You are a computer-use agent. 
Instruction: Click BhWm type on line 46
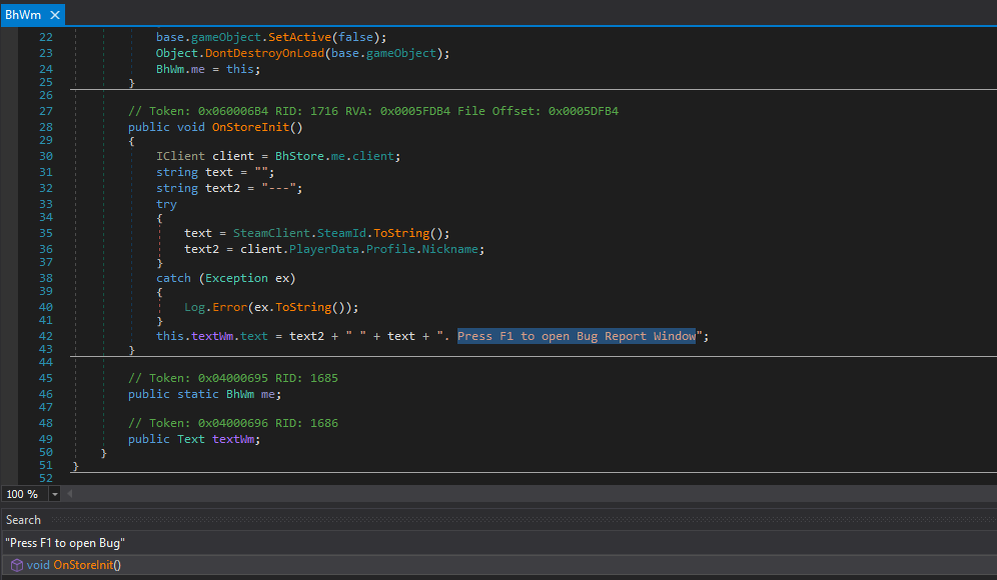click(x=240, y=394)
